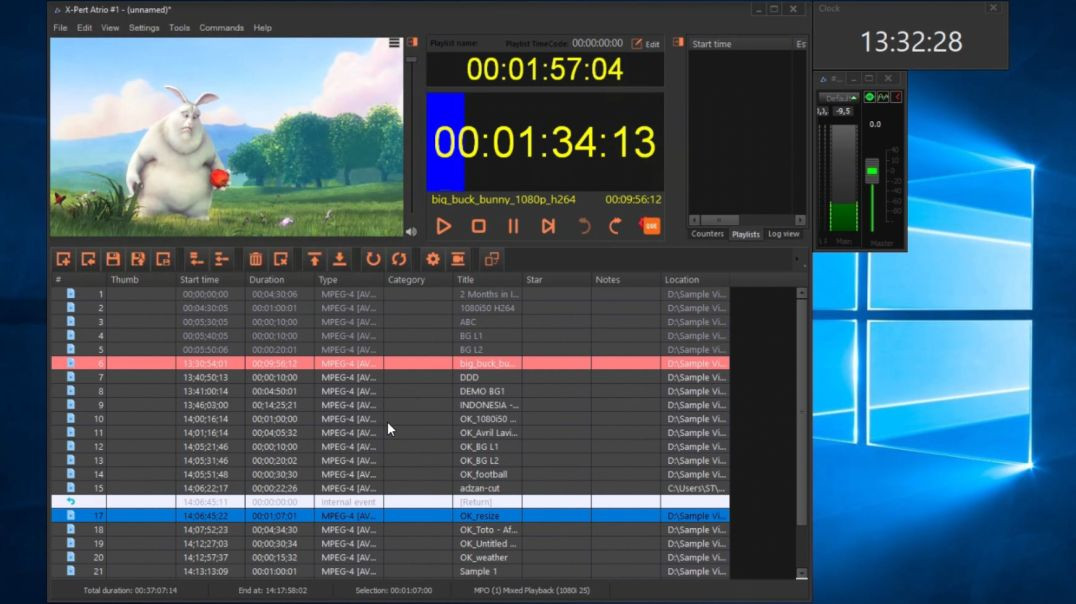The width and height of the screenshot is (1076, 604).
Task: Skip to the next clip
Action: (548, 226)
